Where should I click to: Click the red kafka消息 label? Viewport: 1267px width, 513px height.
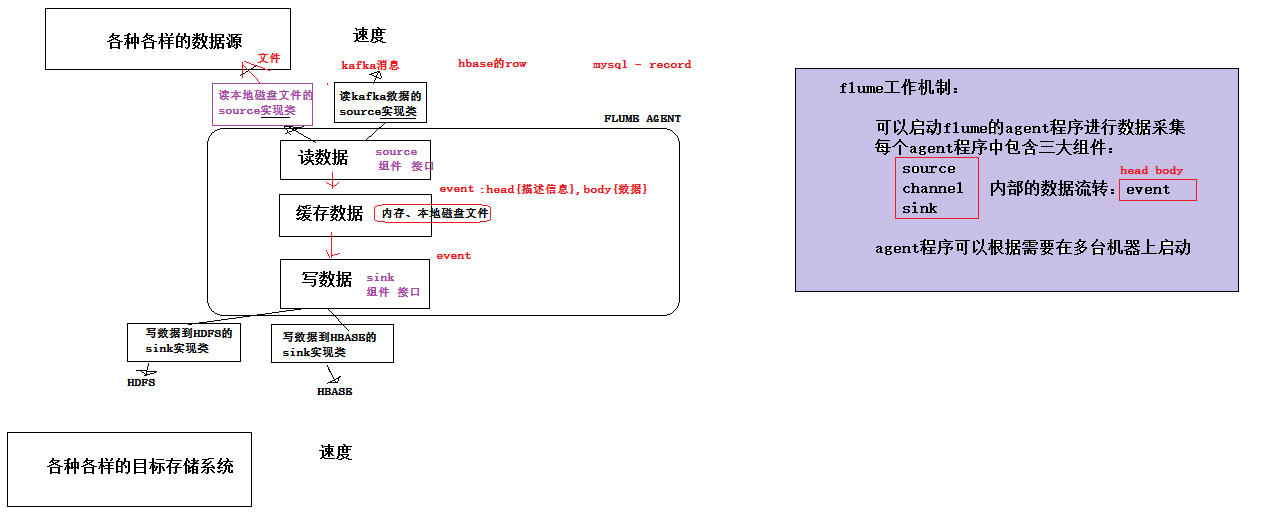click(370, 65)
